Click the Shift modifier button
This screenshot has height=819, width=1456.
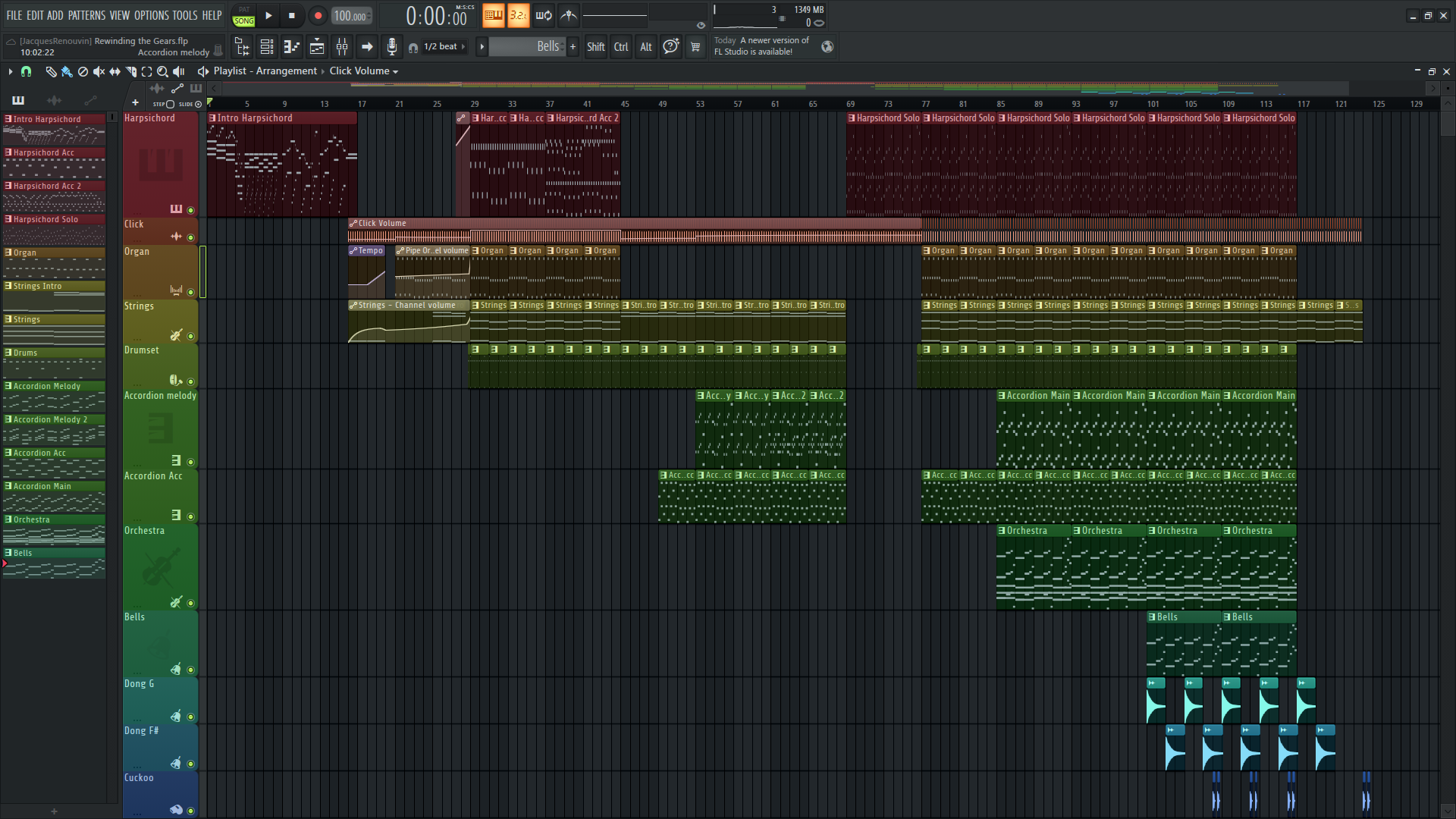pos(596,47)
